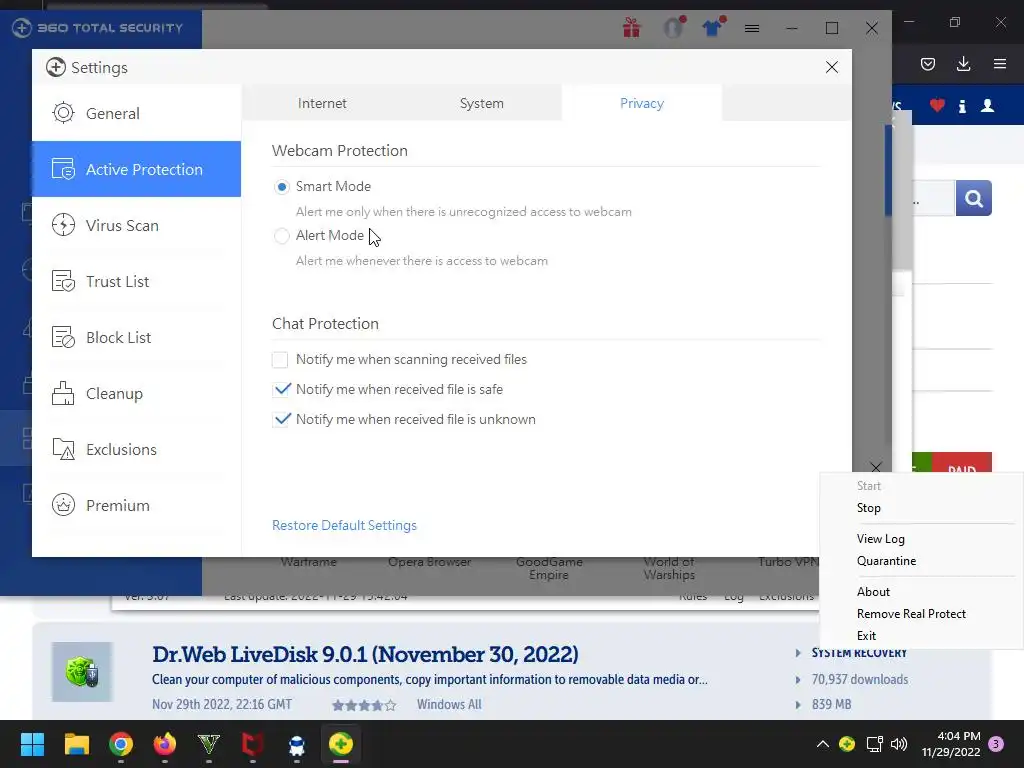Screen dimensions: 1024x768
Task: Click the browser pocket shield icon
Action: click(927, 64)
